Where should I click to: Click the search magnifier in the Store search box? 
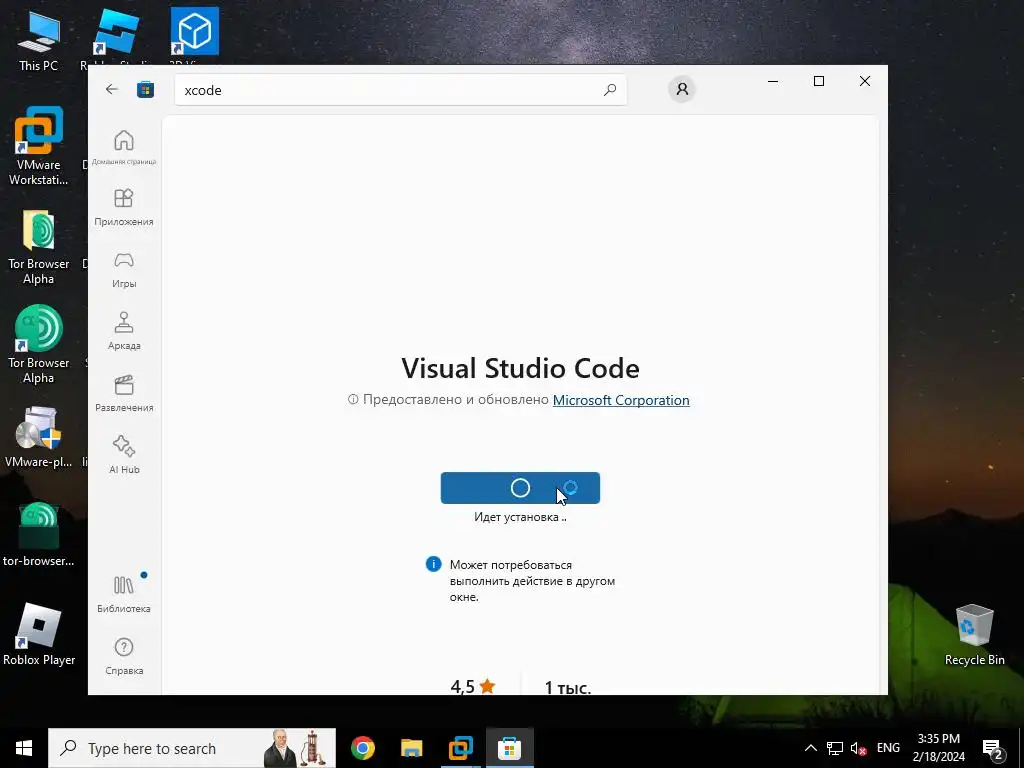[610, 89]
